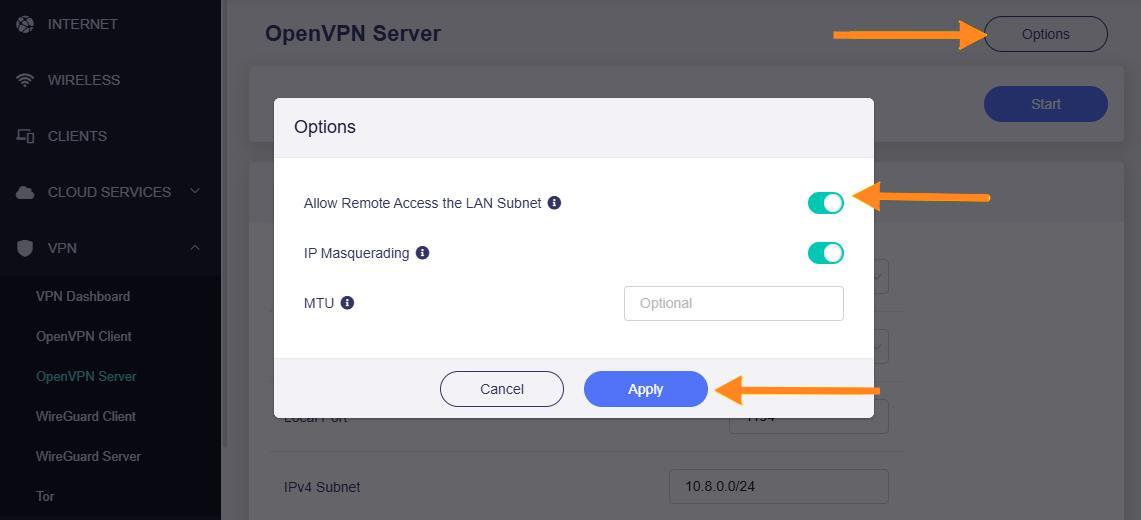
Task: Focus the MTU optional input field
Action: point(734,303)
